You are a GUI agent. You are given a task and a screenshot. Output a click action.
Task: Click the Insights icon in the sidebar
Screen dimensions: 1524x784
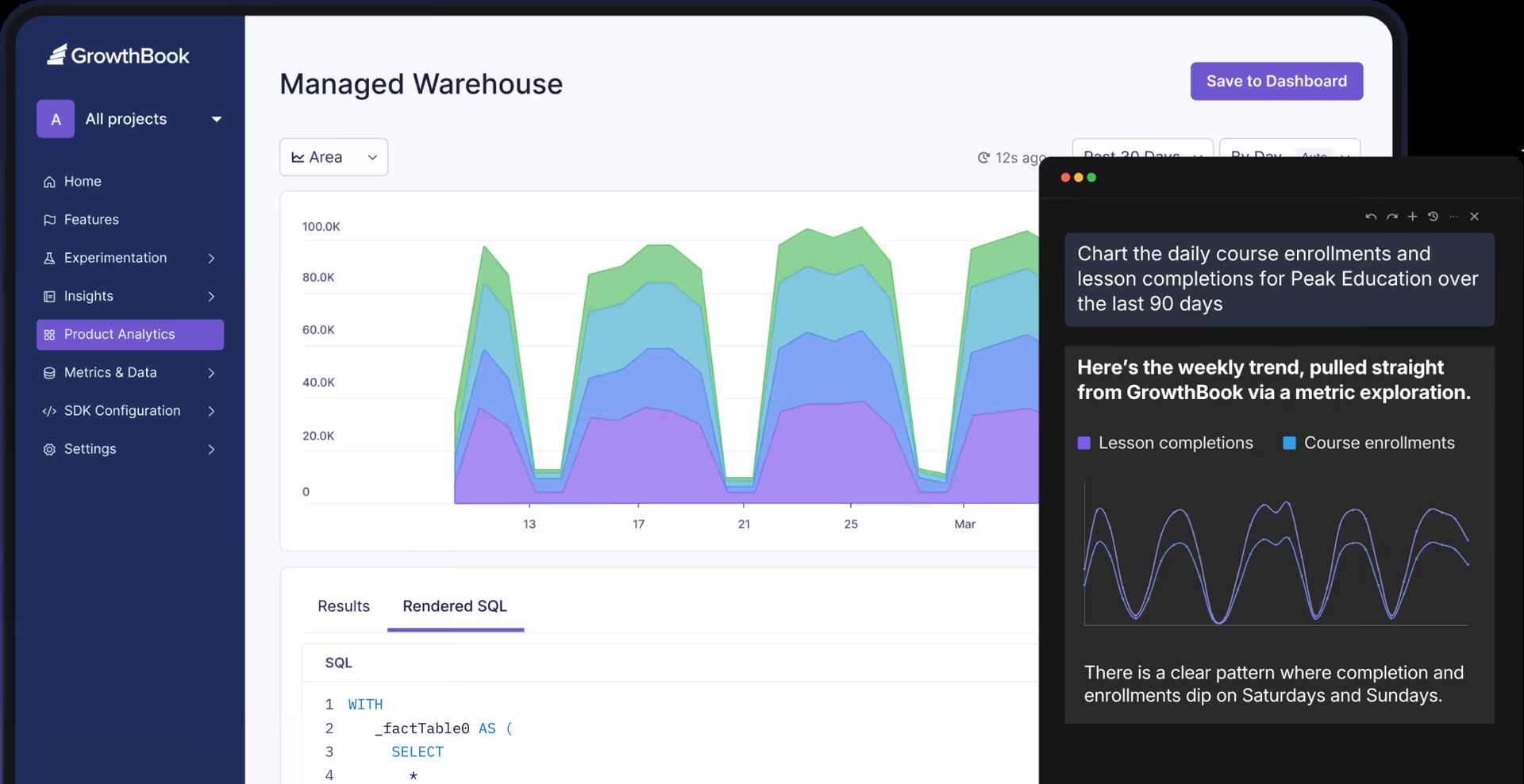tap(49, 296)
